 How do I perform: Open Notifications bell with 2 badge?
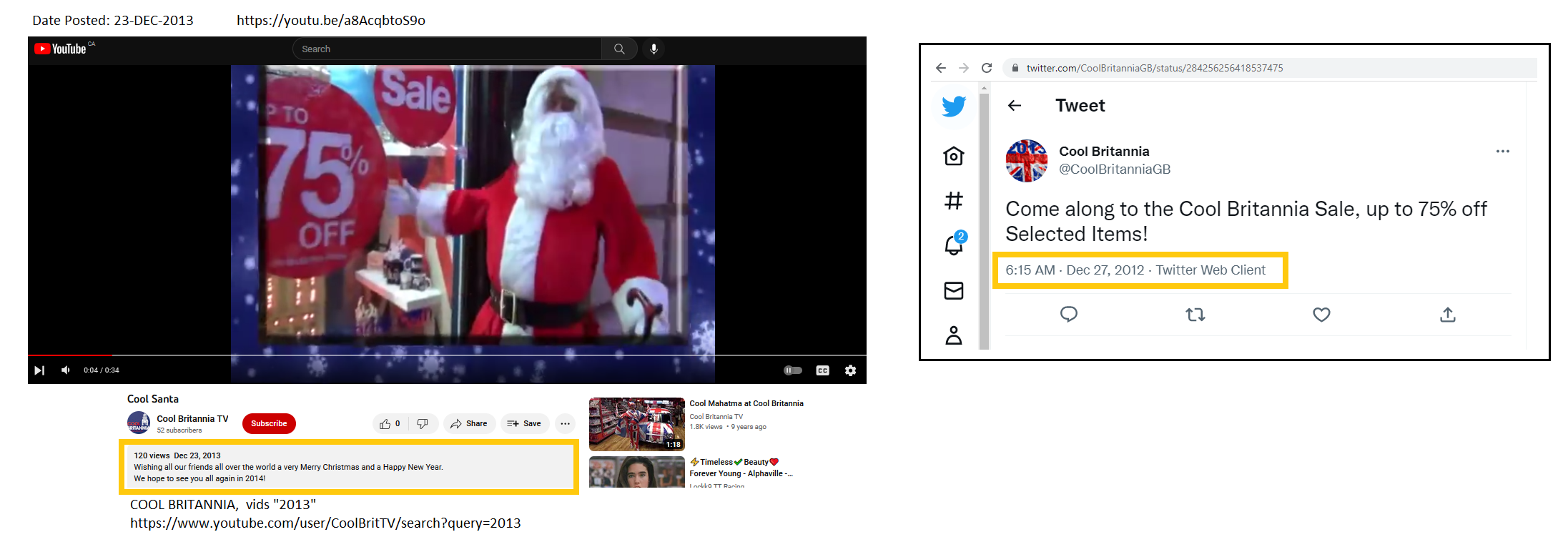coord(955,244)
